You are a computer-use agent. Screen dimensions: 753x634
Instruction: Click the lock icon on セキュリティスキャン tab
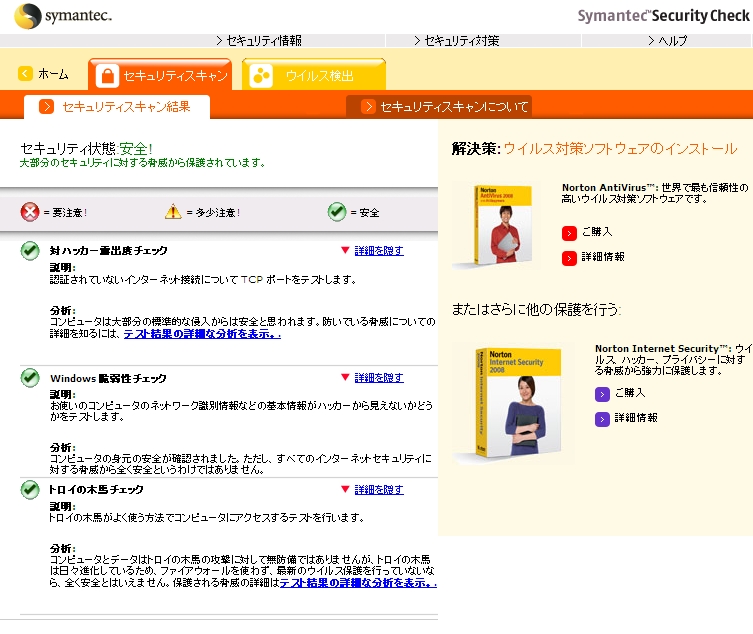click(x=108, y=76)
